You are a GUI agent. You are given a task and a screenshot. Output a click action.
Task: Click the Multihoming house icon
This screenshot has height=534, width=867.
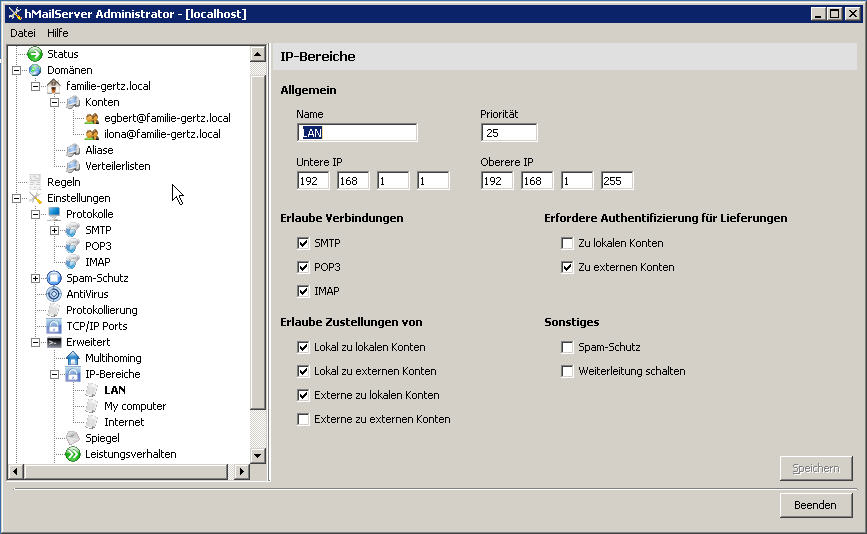[72, 358]
